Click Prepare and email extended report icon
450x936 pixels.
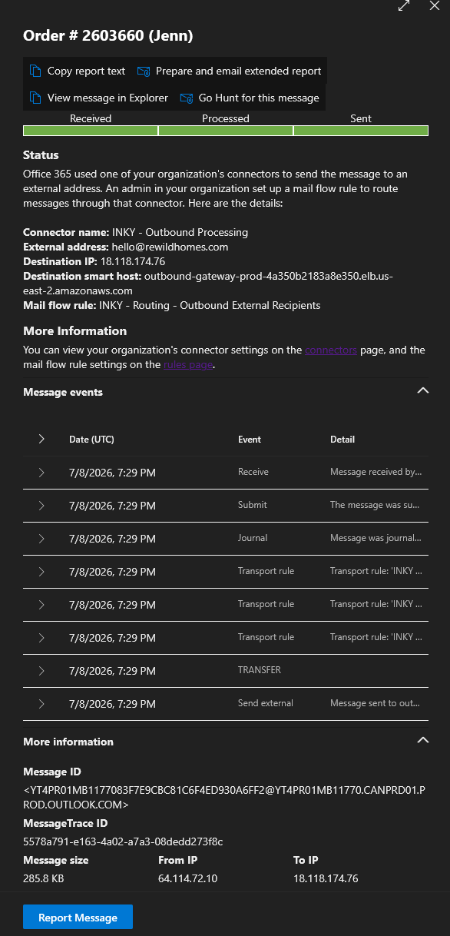143,71
